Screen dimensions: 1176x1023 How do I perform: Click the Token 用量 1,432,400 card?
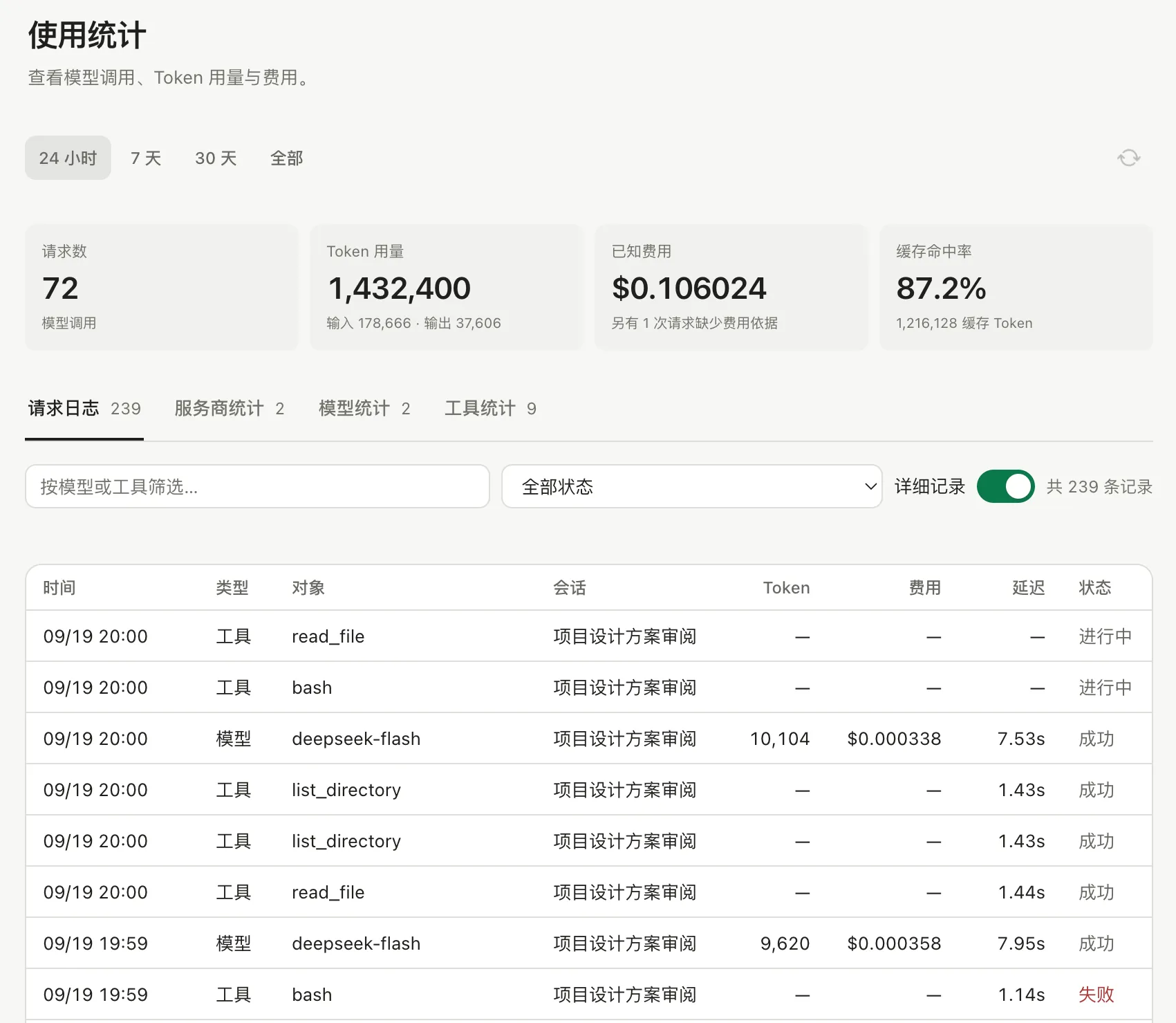[x=447, y=287]
